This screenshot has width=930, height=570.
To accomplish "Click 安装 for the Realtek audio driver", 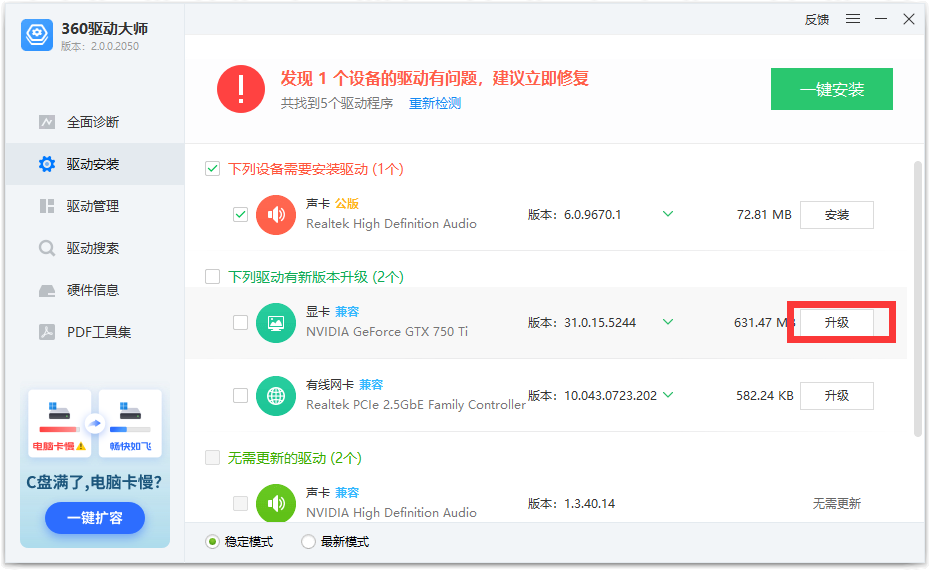I will (837, 215).
